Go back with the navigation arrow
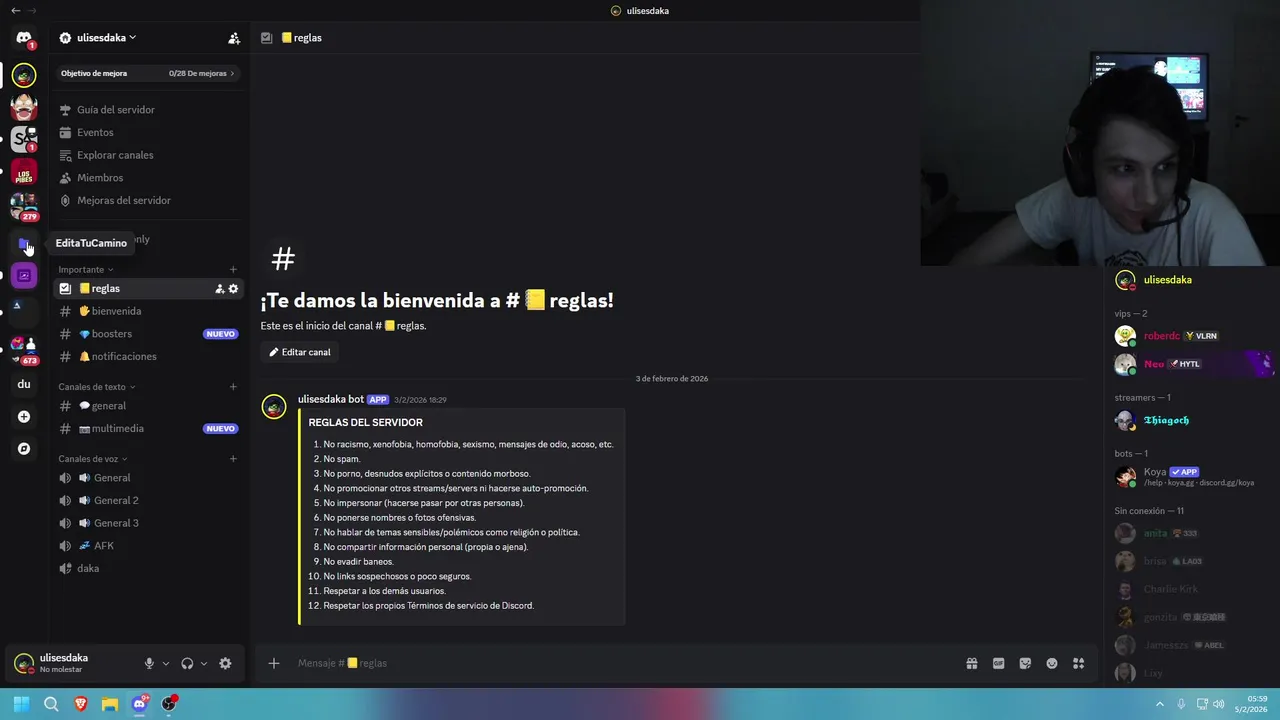 pyautogui.click(x=15, y=11)
